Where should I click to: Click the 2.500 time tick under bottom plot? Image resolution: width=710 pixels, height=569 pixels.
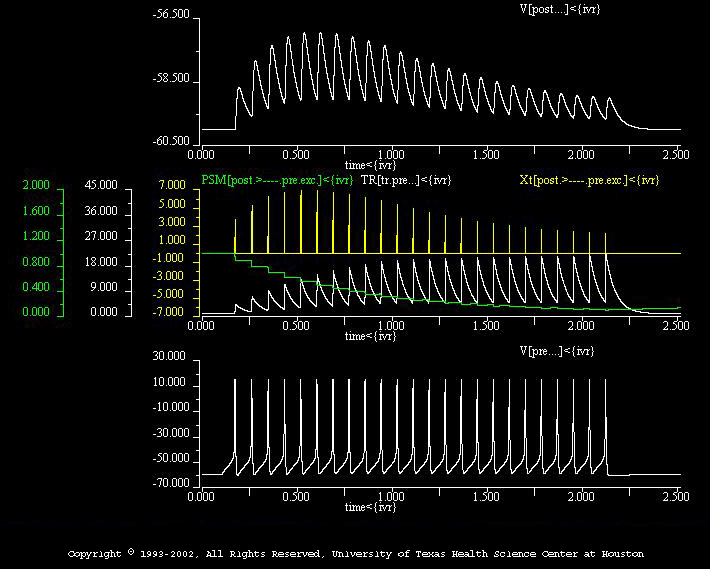coord(678,497)
